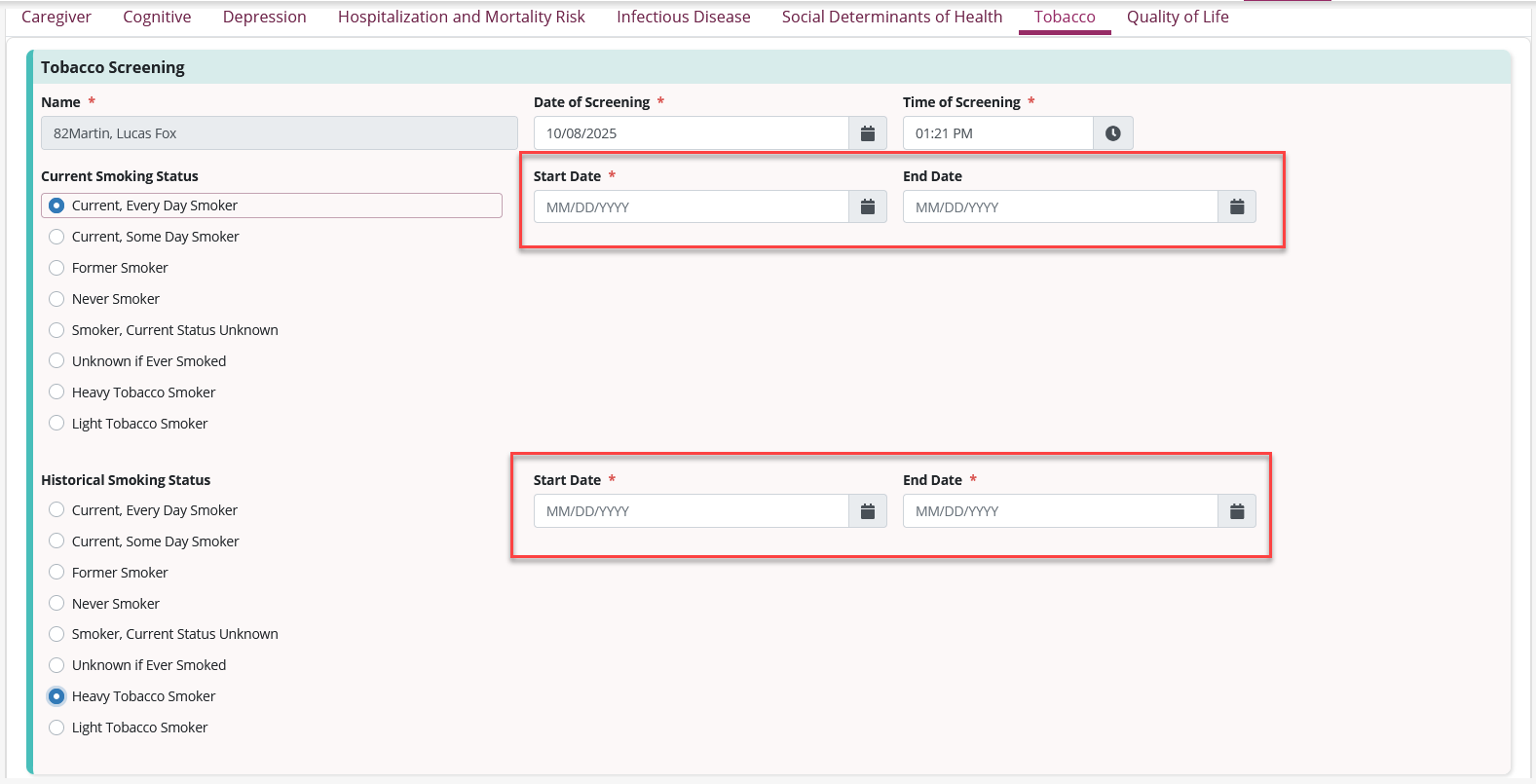Choose Unknown if Ever Smoked under Historical Status
1536x784 pixels.
56,665
